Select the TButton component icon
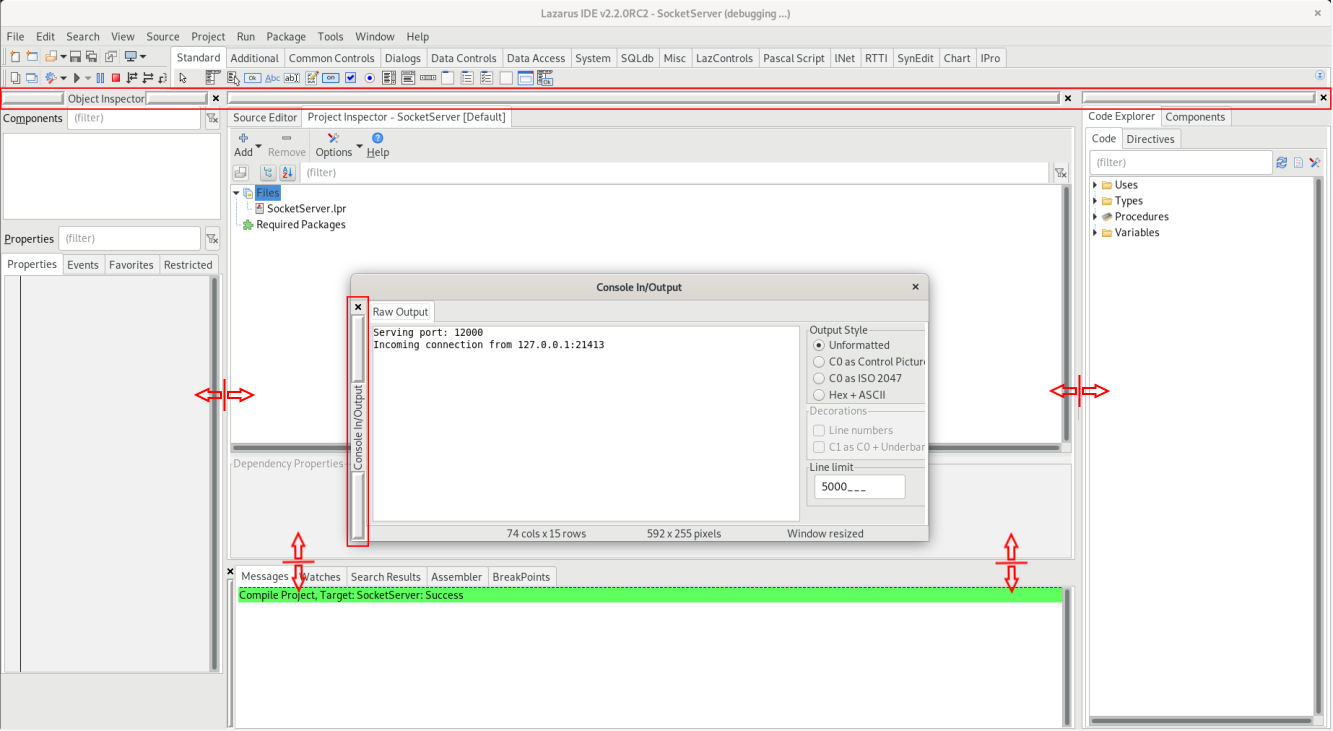 tap(252, 78)
